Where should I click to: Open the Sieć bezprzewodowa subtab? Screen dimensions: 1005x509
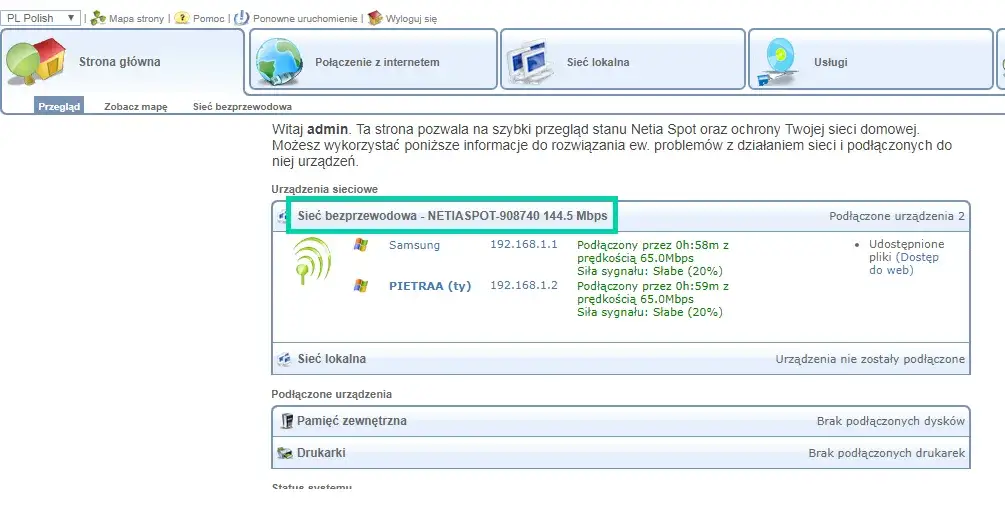point(242,107)
